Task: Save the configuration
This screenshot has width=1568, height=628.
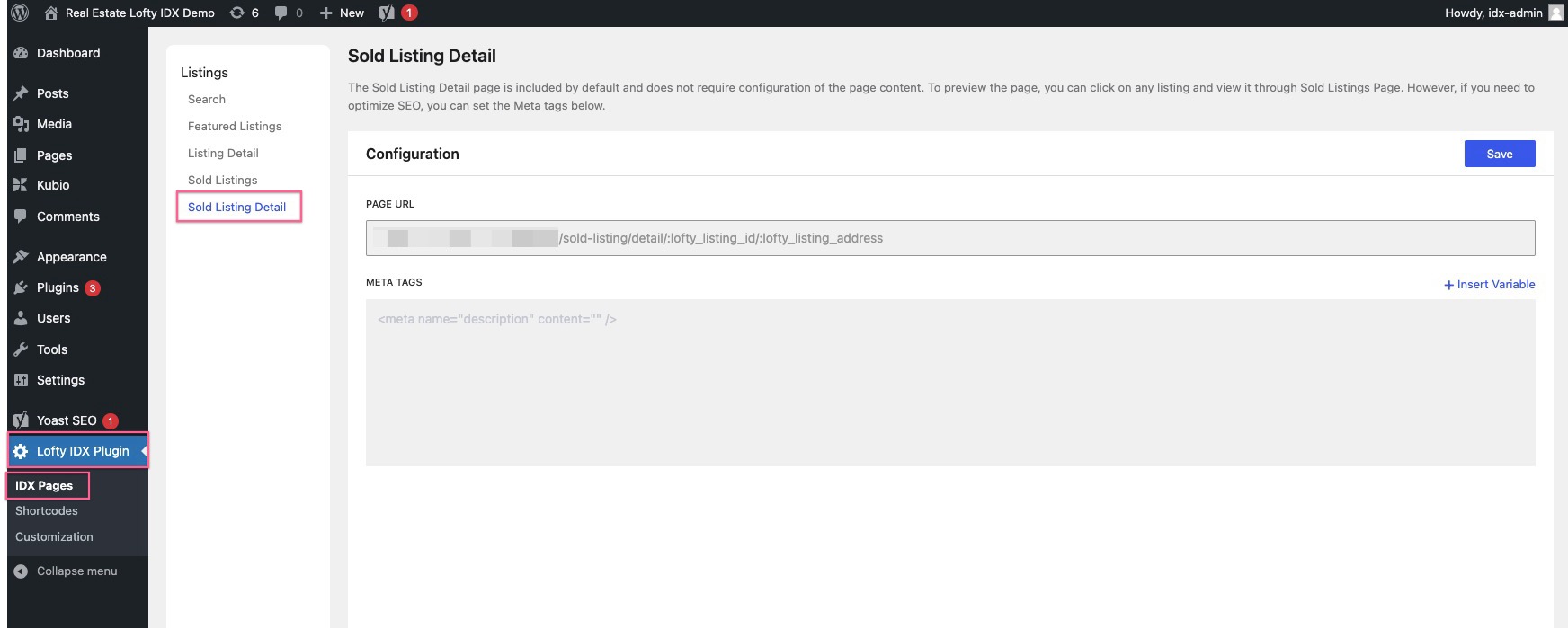Action: coord(1500,154)
